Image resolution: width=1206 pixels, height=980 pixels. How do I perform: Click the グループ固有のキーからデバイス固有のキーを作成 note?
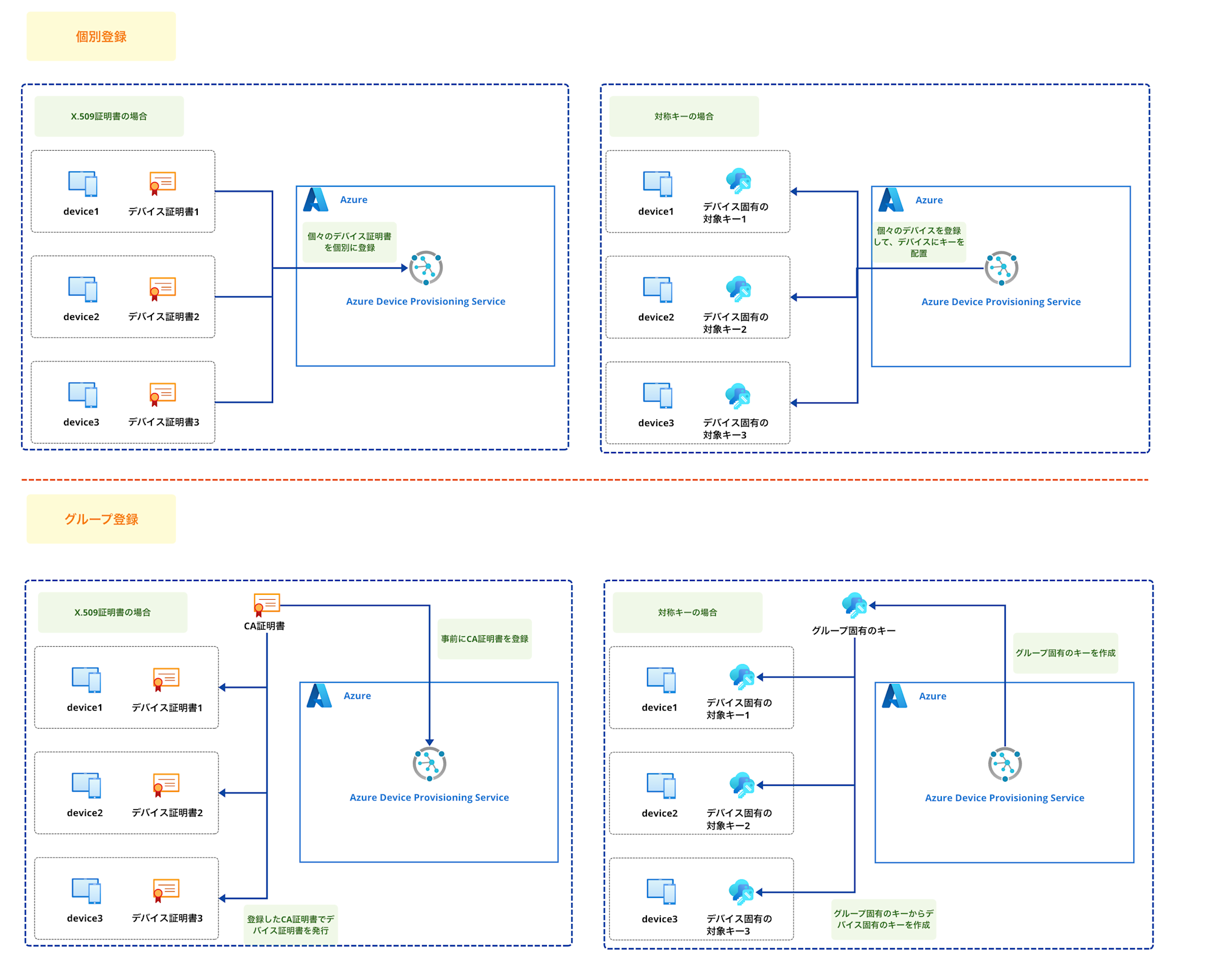pyautogui.click(x=883, y=919)
